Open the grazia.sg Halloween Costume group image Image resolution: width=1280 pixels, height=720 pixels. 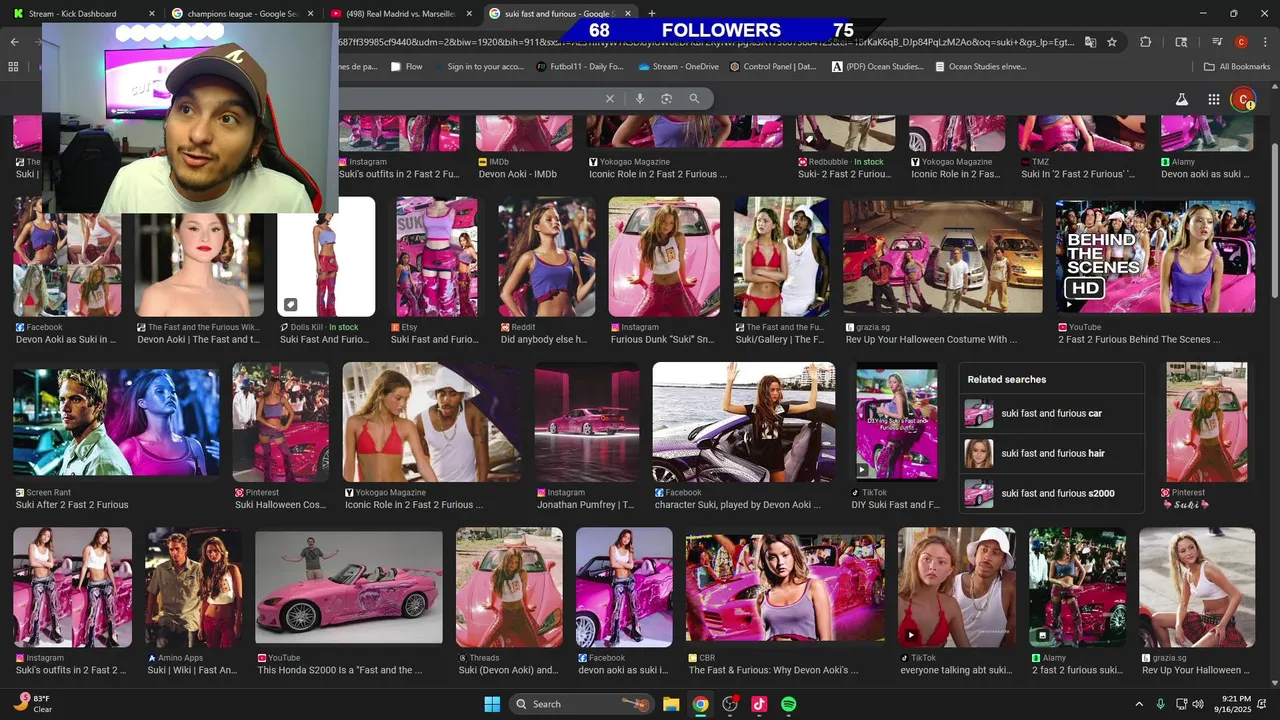[x=943, y=257]
